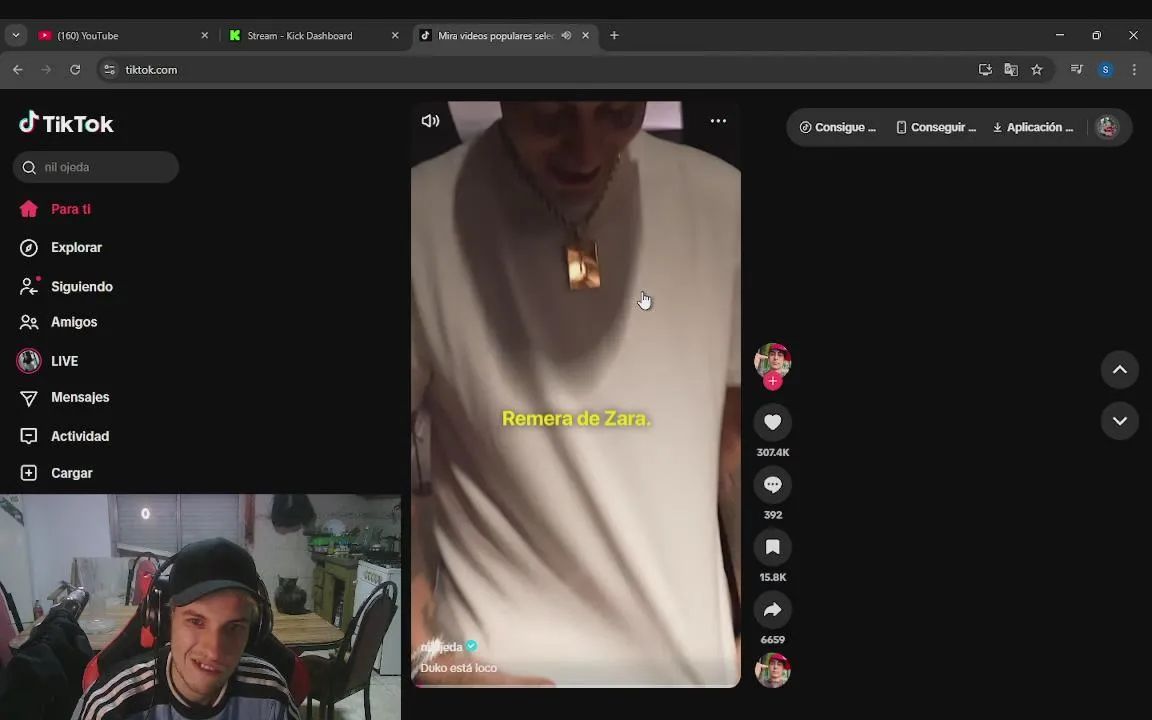
Task: Open the Chrome profile 'S' icon
Action: click(1106, 70)
